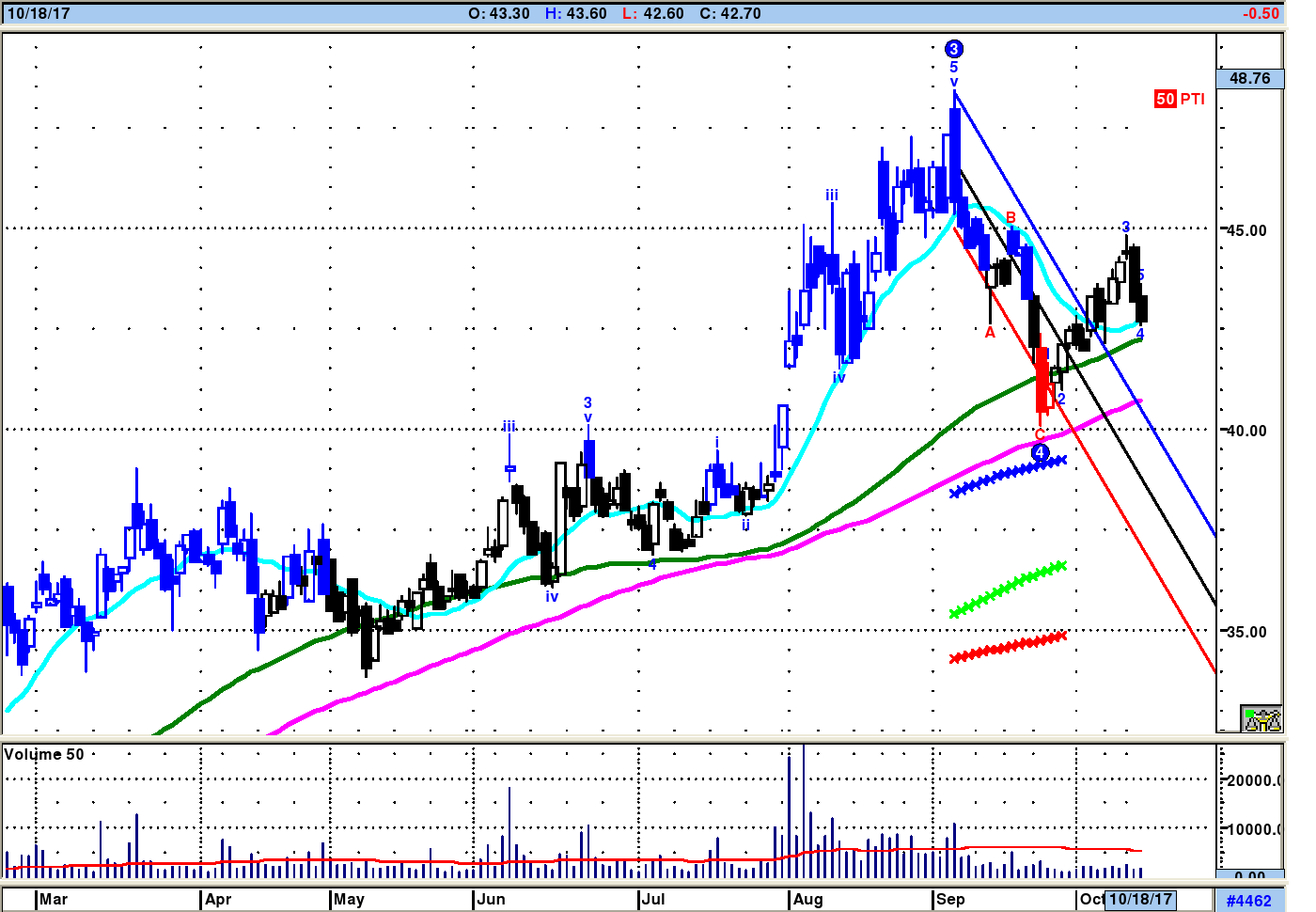Select the red crossed projection line
1316x912 pixels.
[x=1009, y=647]
